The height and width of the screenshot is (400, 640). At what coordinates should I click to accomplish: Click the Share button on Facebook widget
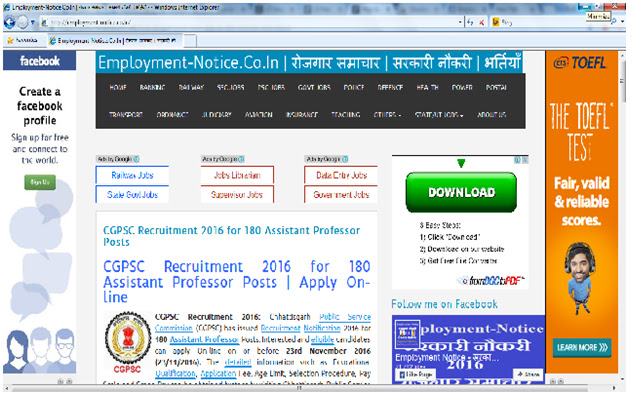(x=529, y=374)
